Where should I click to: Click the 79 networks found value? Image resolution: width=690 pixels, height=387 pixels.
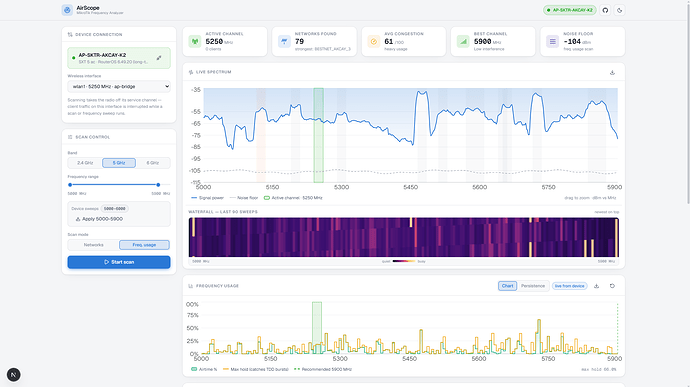point(299,41)
